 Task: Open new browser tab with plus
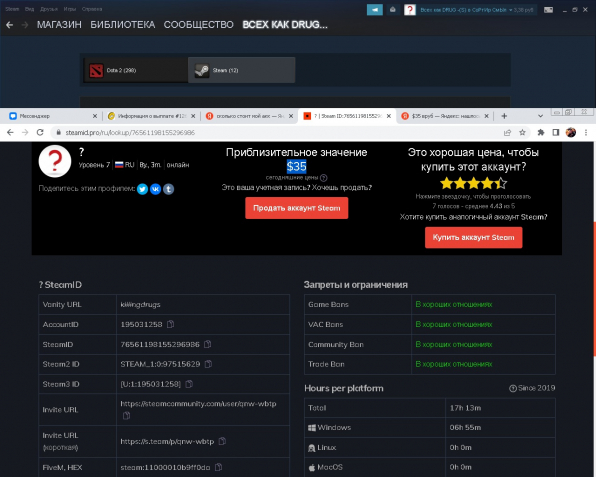504,116
